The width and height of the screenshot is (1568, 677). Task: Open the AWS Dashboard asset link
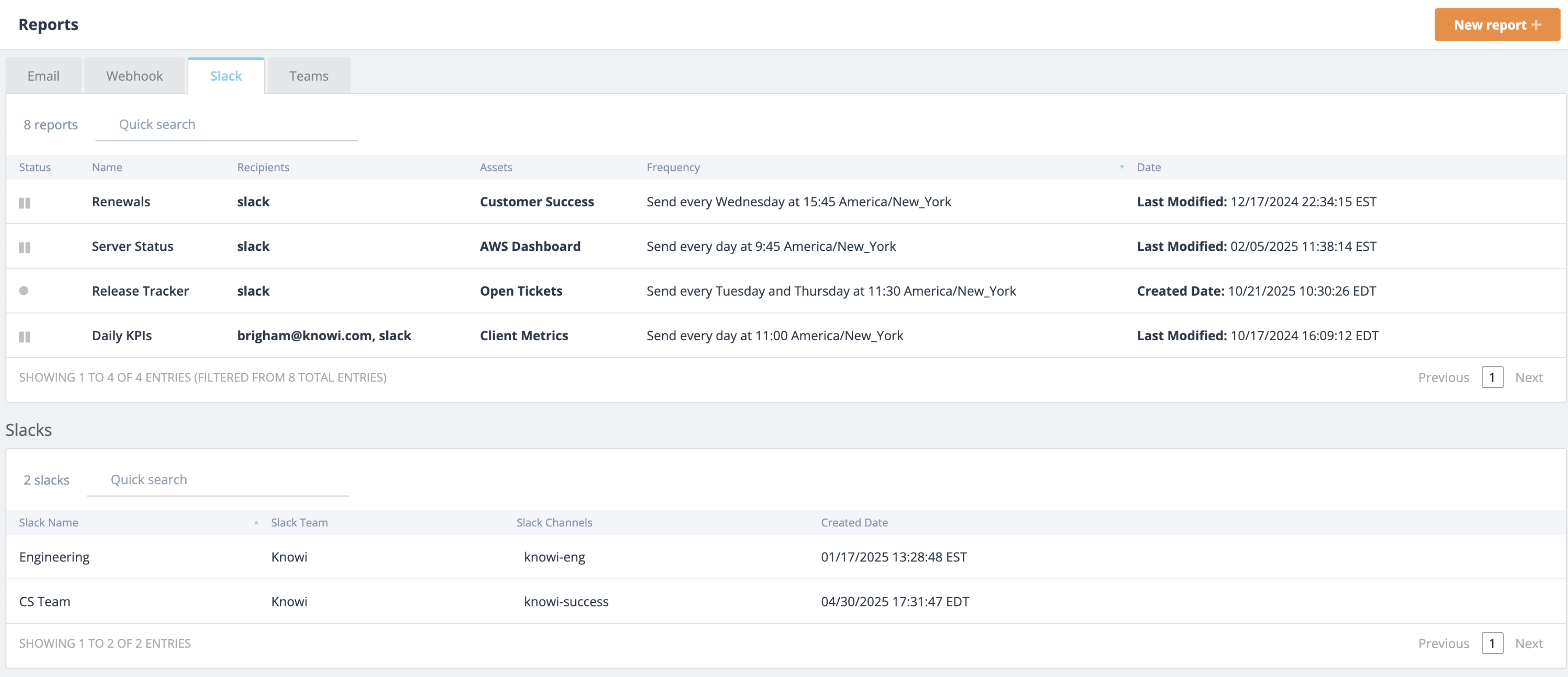[530, 246]
